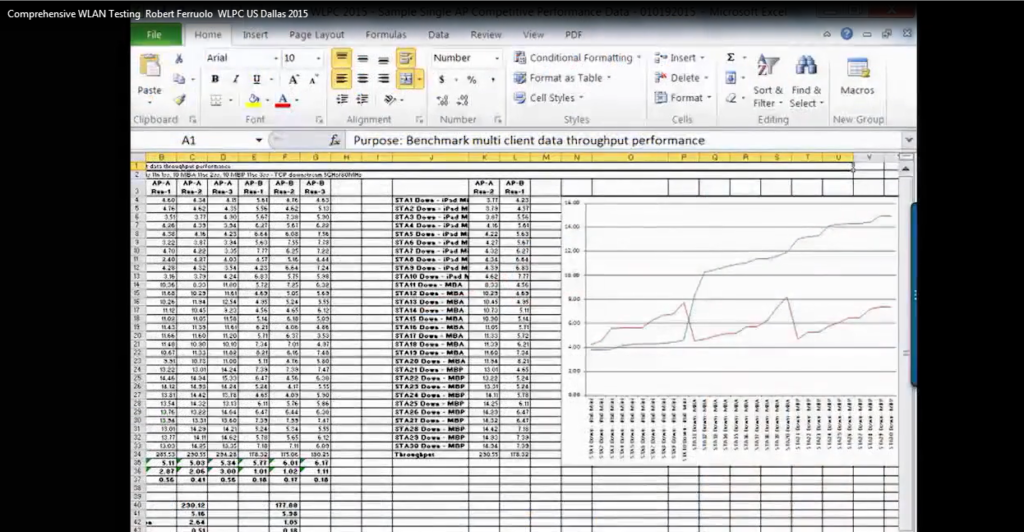Toggle Align Text Right

pyautogui.click(x=383, y=79)
